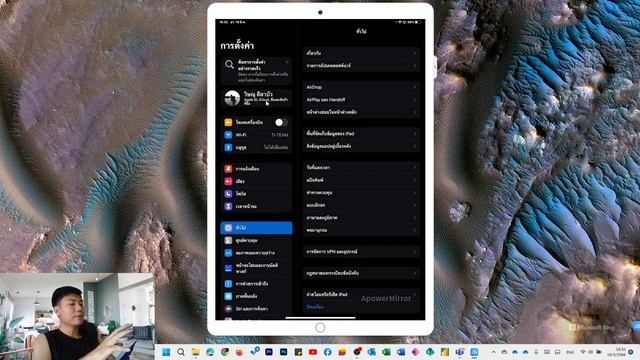Open Windows taskbar Search
The width and height of the screenshot is (640, 360).
pyautogui.click(x=181, y=352)
